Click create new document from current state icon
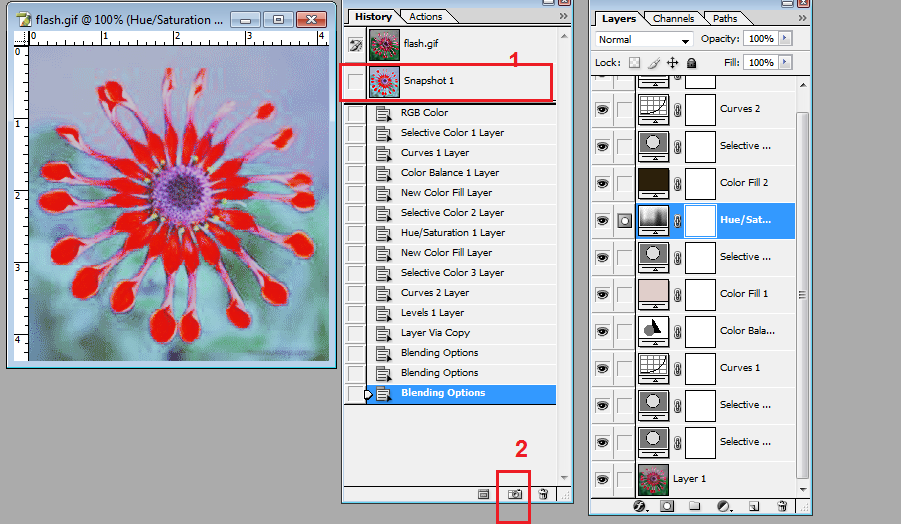This screenshot has height=524, width=901. click(484, 494)
